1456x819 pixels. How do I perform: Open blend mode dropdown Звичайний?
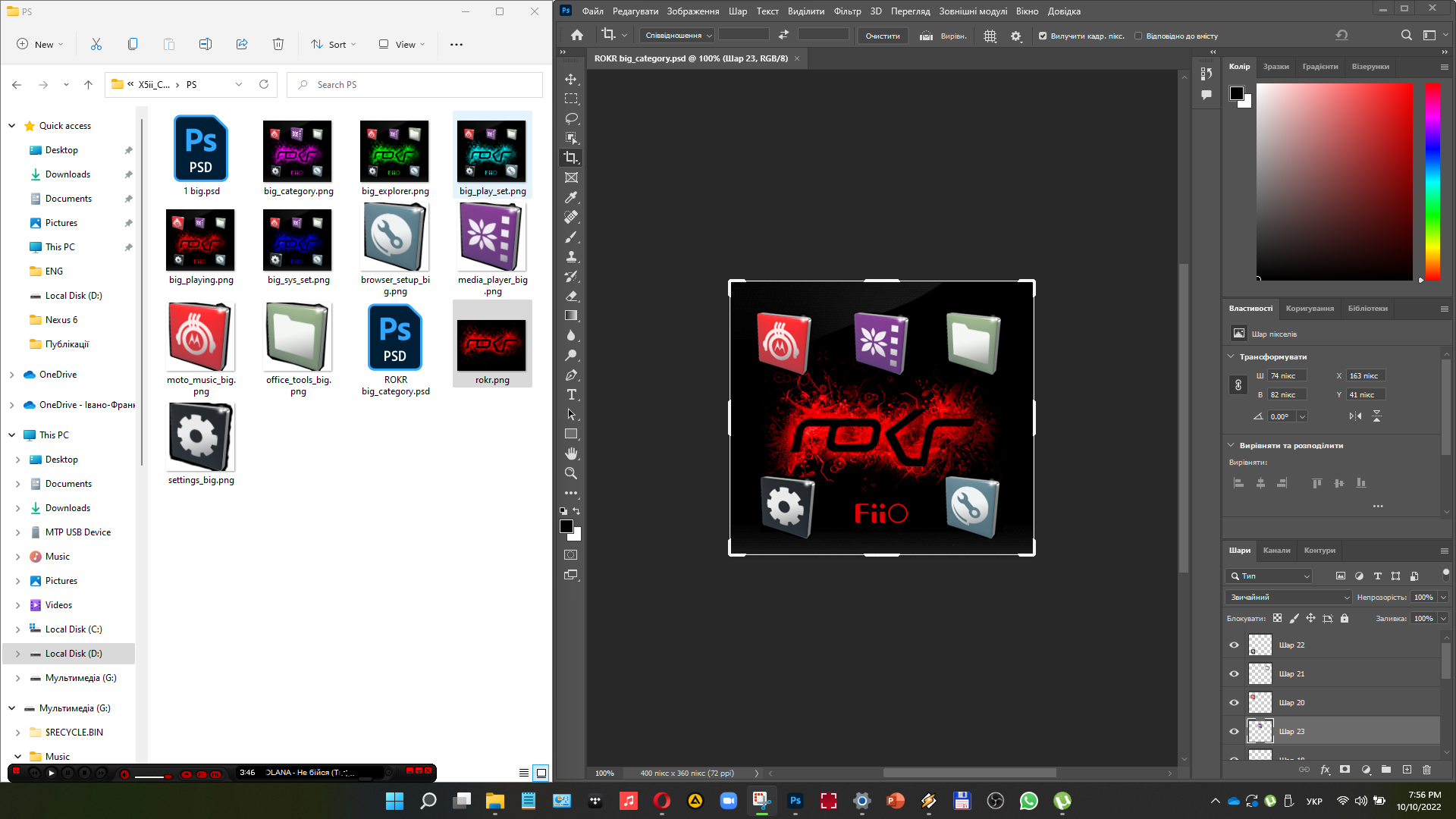[x=1288, y=598]
